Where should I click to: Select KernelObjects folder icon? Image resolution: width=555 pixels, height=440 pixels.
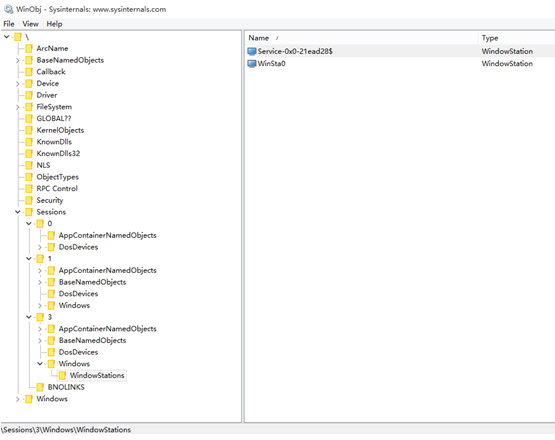[x=29, y=130]
